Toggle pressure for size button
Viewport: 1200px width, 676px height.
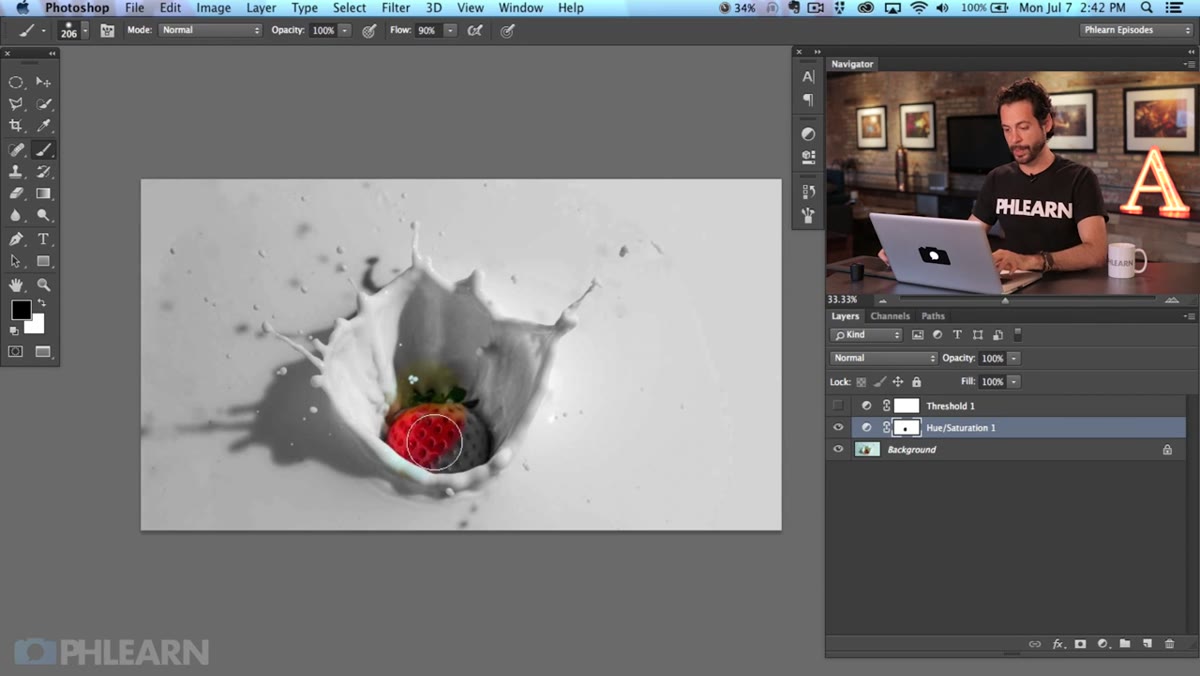click(x=507, y=31)
